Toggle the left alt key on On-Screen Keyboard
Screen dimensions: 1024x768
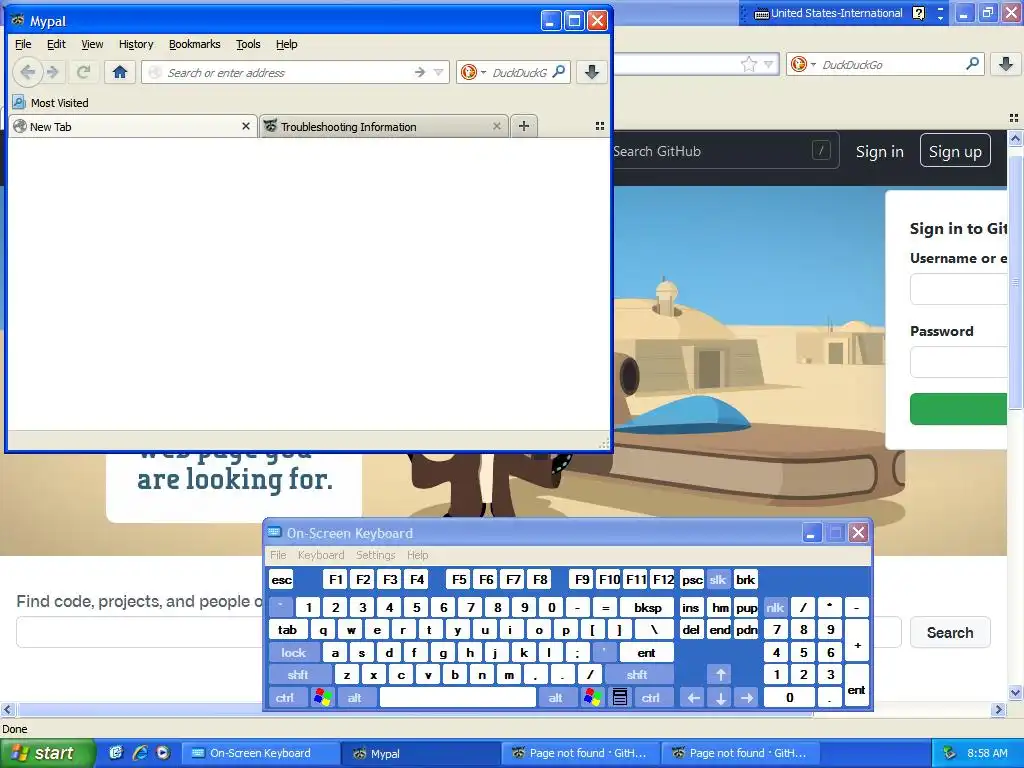[x=355, y=697]
